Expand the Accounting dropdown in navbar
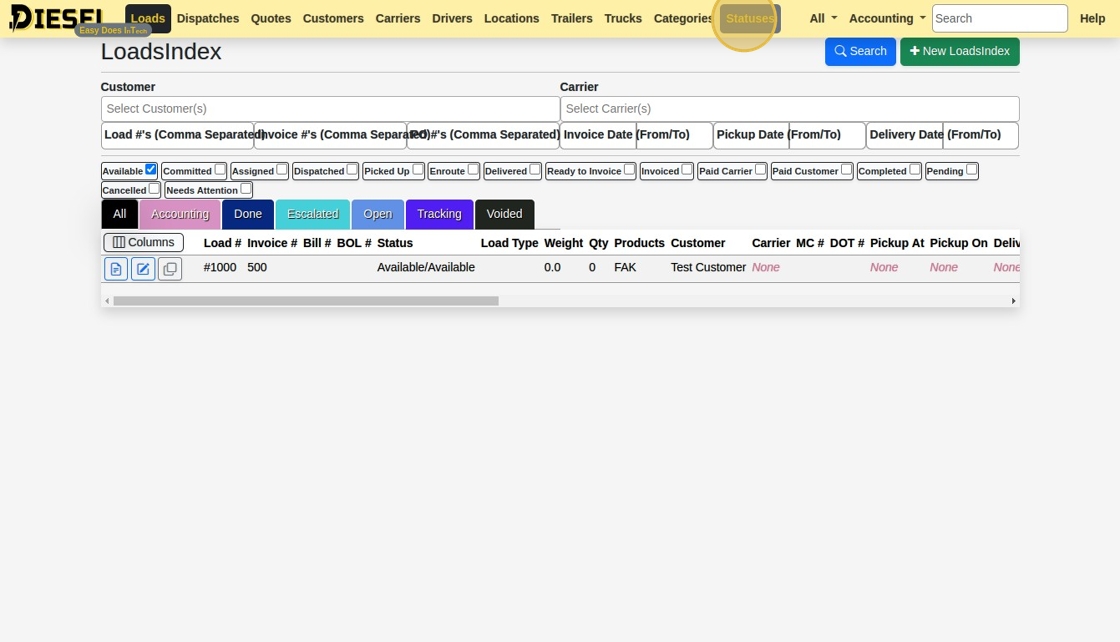Screen dimensions: 1120x642 pos(887,19)
